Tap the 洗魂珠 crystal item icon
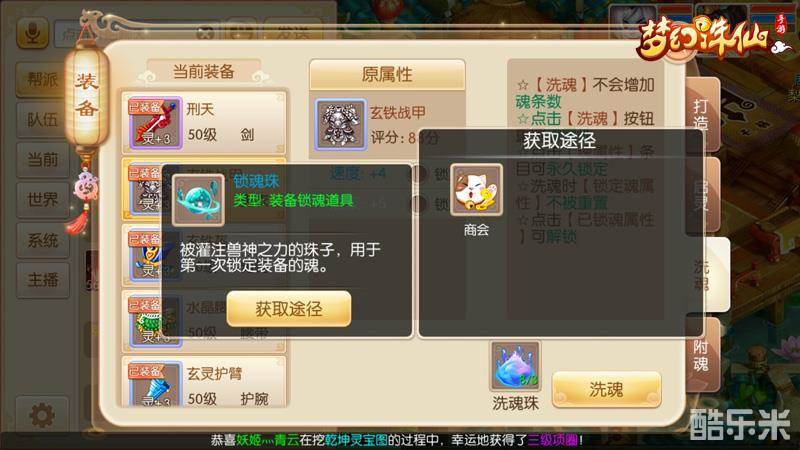 coord(515,367)
